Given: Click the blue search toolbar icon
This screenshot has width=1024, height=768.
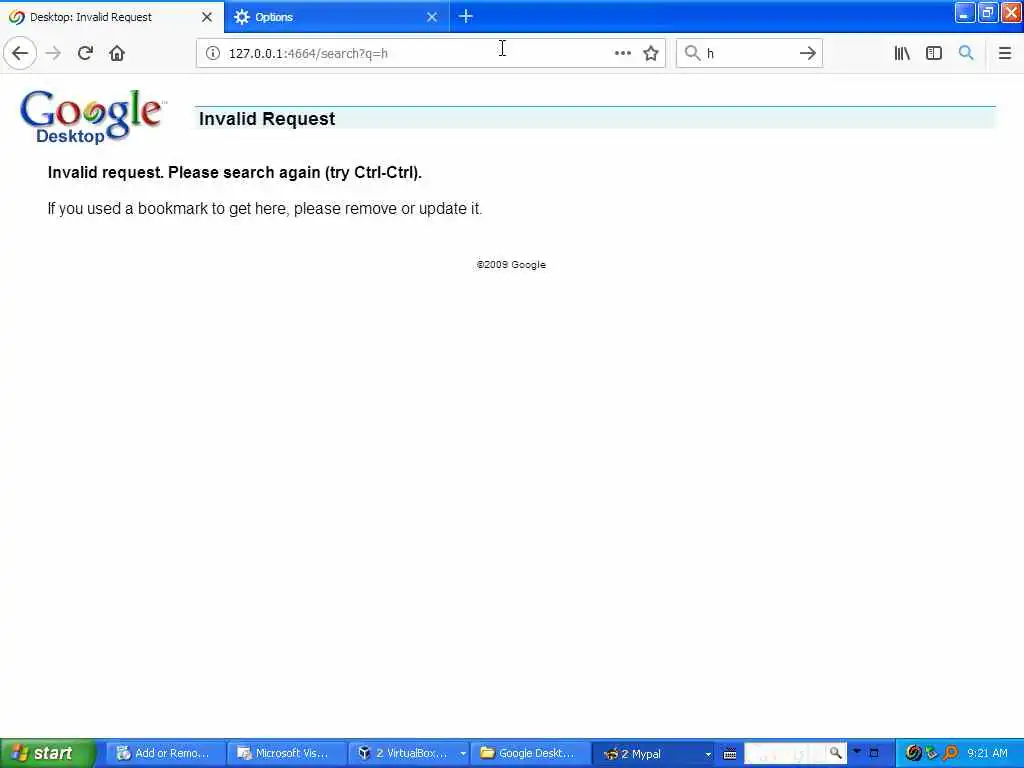Looking at the screenshot, I should (966, 53).
